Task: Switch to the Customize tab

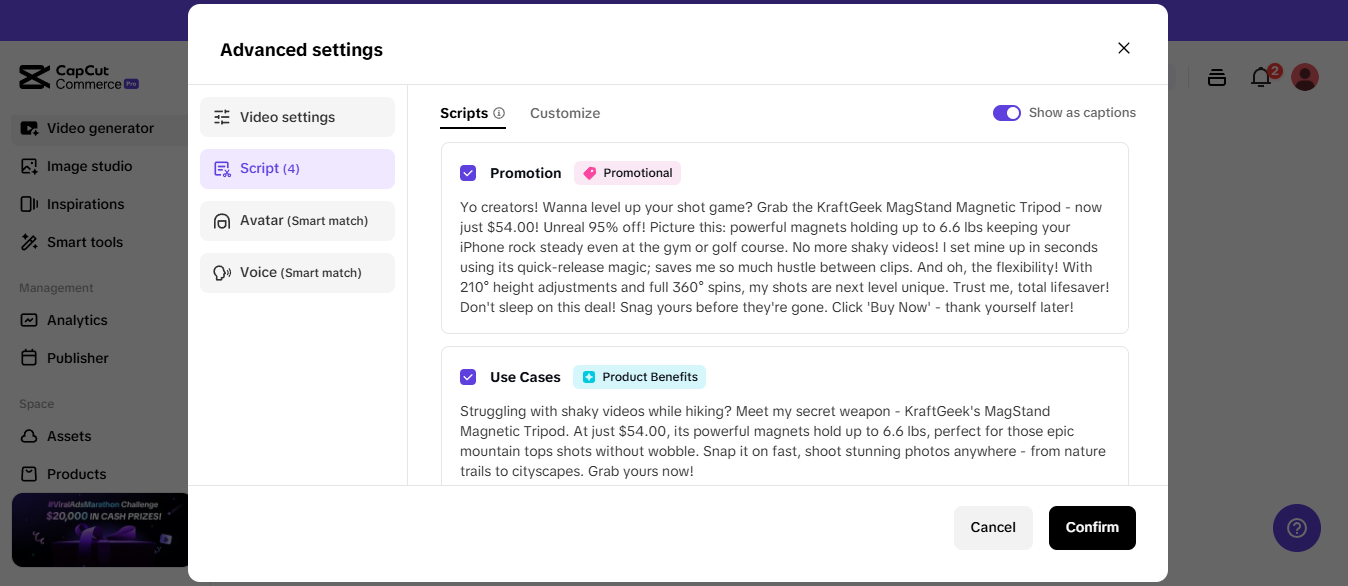Action: click(x=565, y=114)
